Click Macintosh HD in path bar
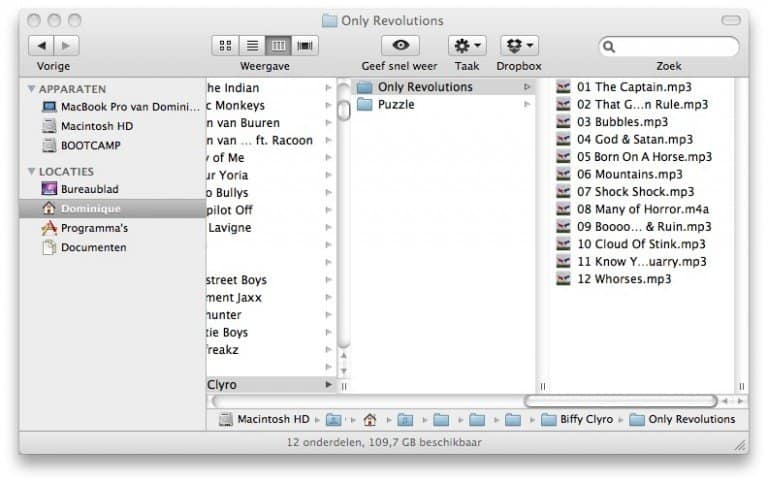Screen dimensions: 768x483 (264, 419)
